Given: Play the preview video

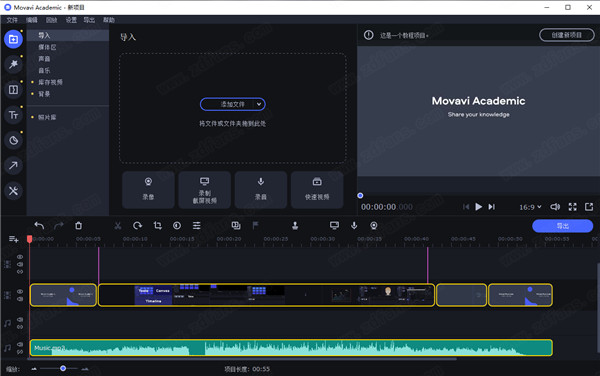Looking at the screenshot, I should [478, 207].
